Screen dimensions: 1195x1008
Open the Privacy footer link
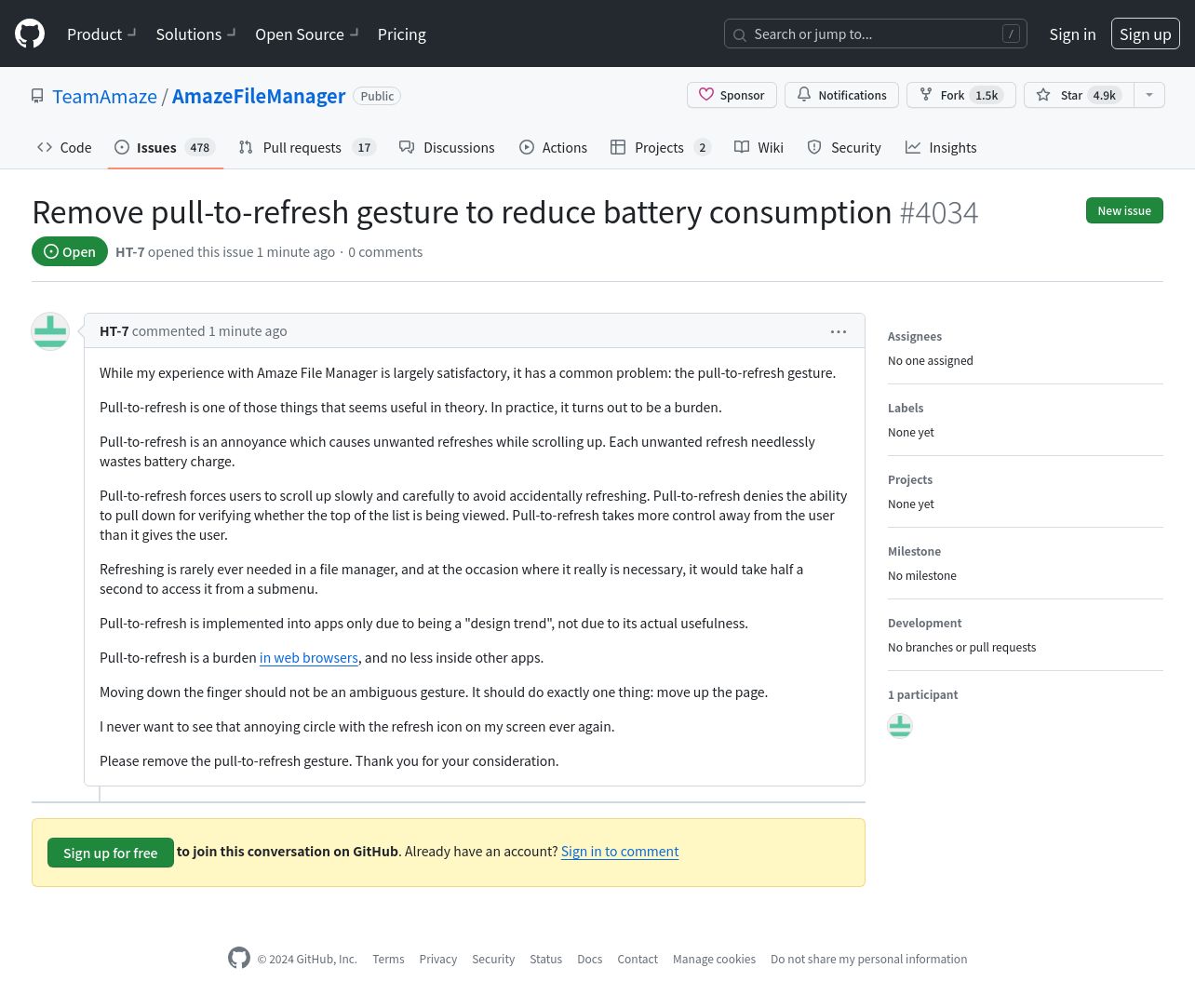pyautogui.click(x=438, y=960)
